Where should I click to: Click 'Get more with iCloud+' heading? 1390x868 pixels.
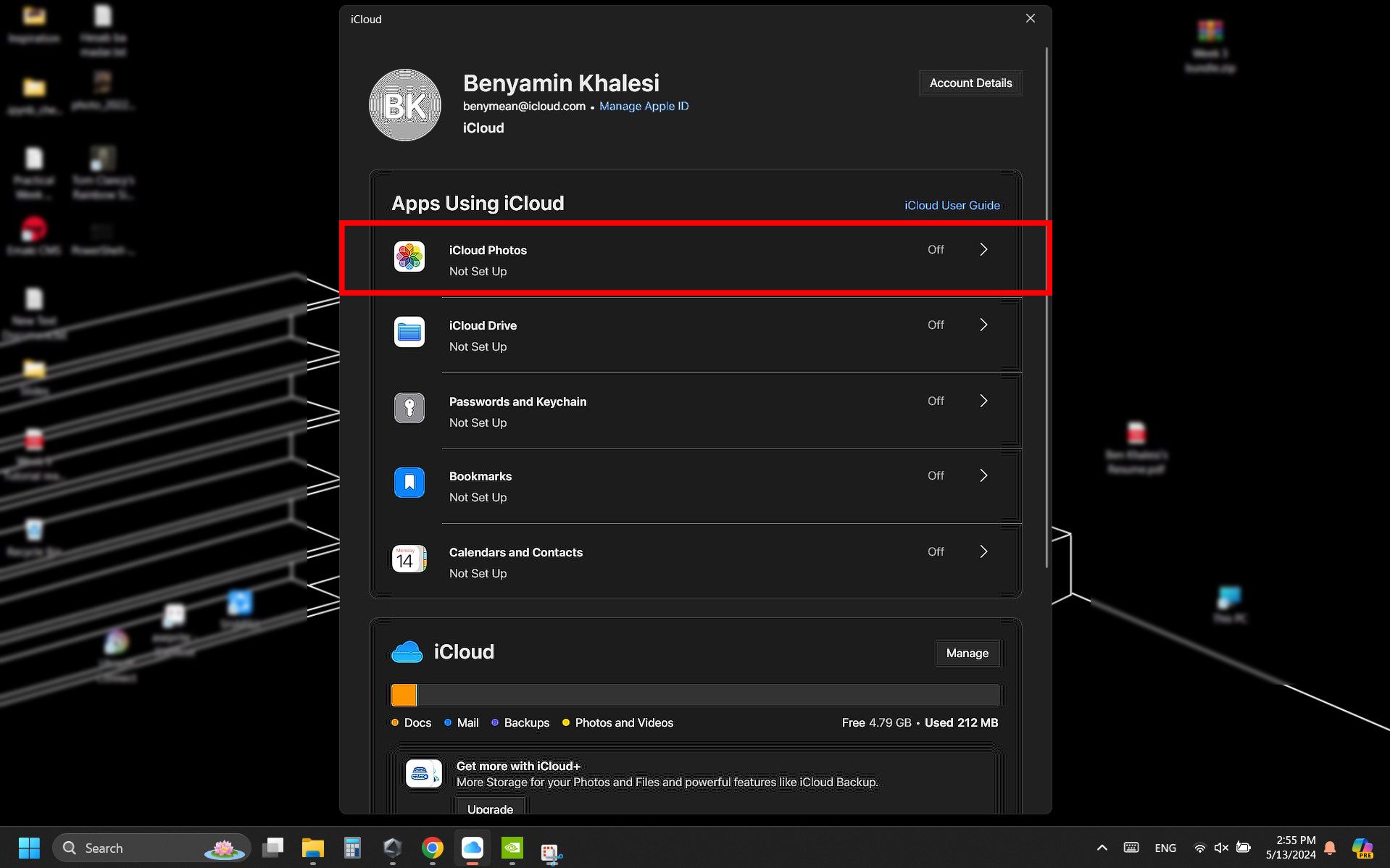(518, 766)
